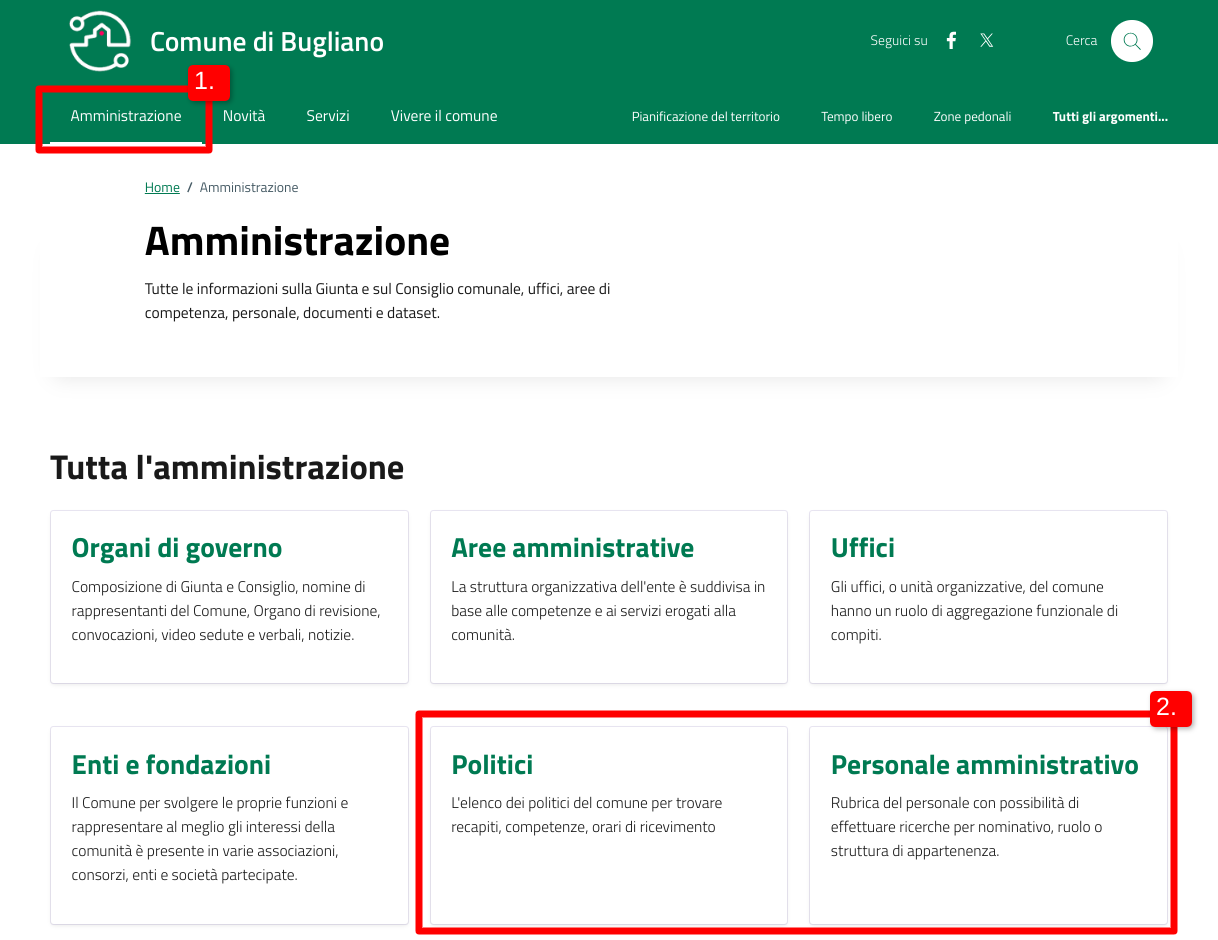Open Personale amministrativo card heading

(984, 765)
